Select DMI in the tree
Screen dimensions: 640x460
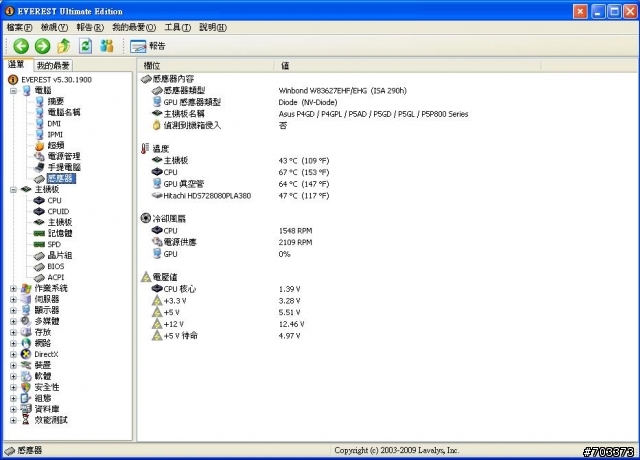54,123
